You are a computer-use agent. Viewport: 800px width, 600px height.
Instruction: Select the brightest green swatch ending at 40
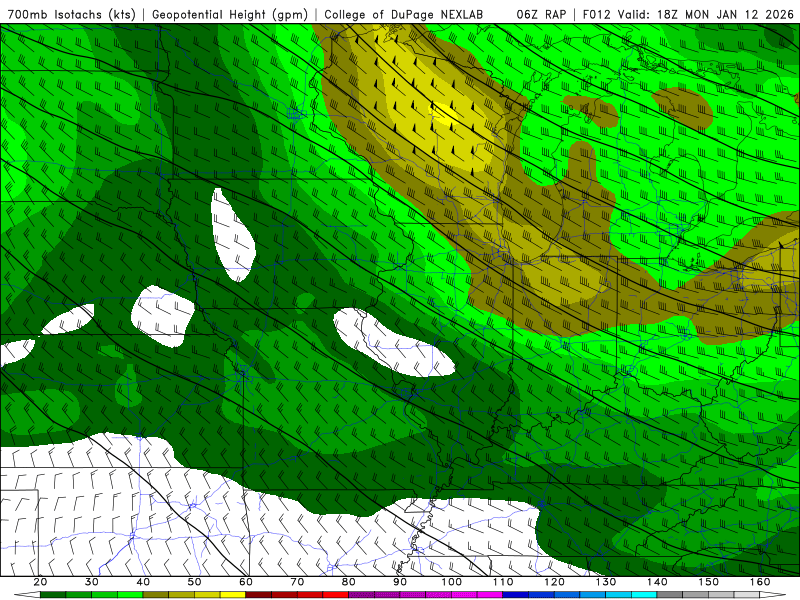point(130,595)
